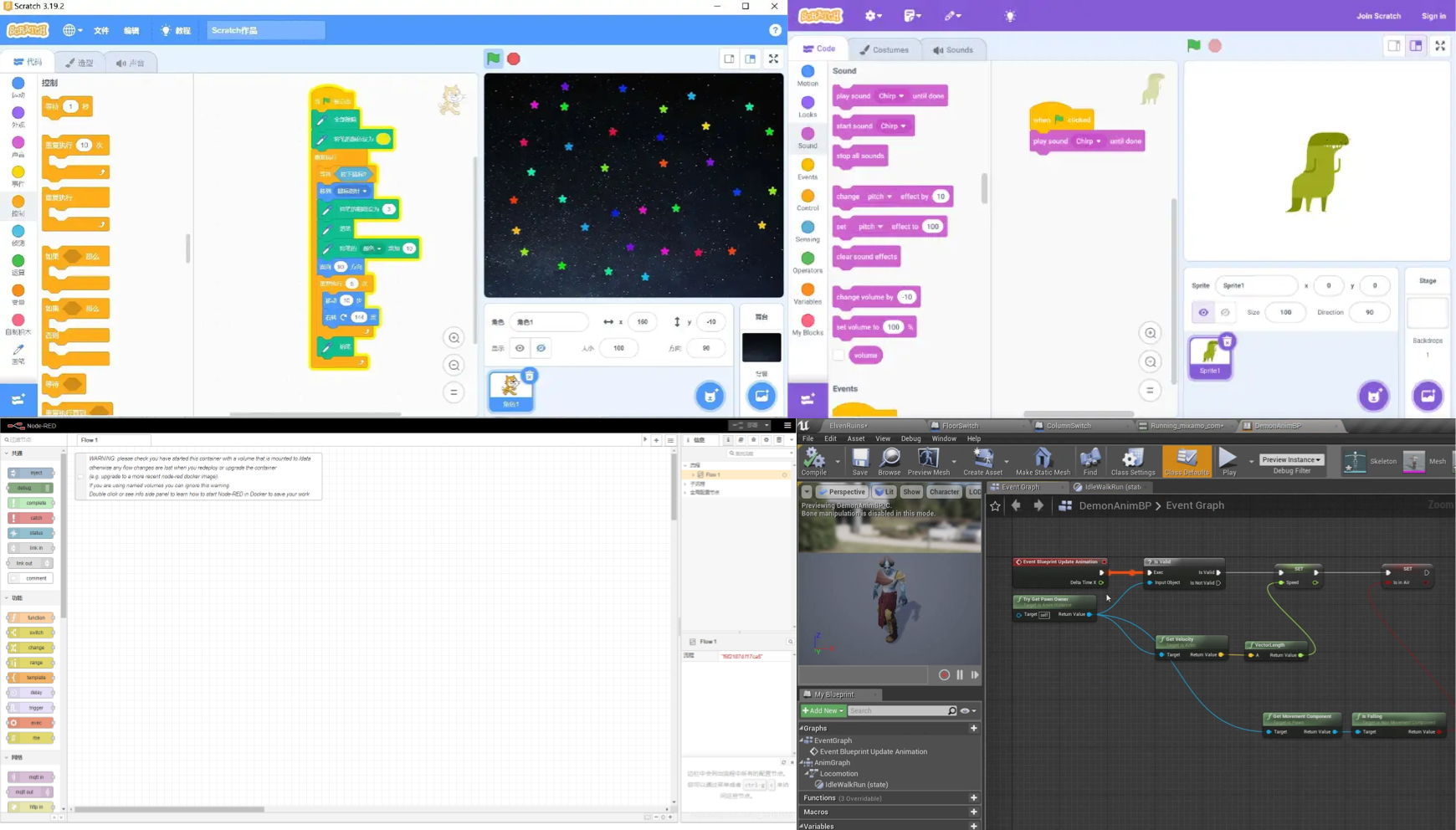Click the help question mark in Scratch 3.19.2
1456x830 pixels.
click(x=775, y=30)
